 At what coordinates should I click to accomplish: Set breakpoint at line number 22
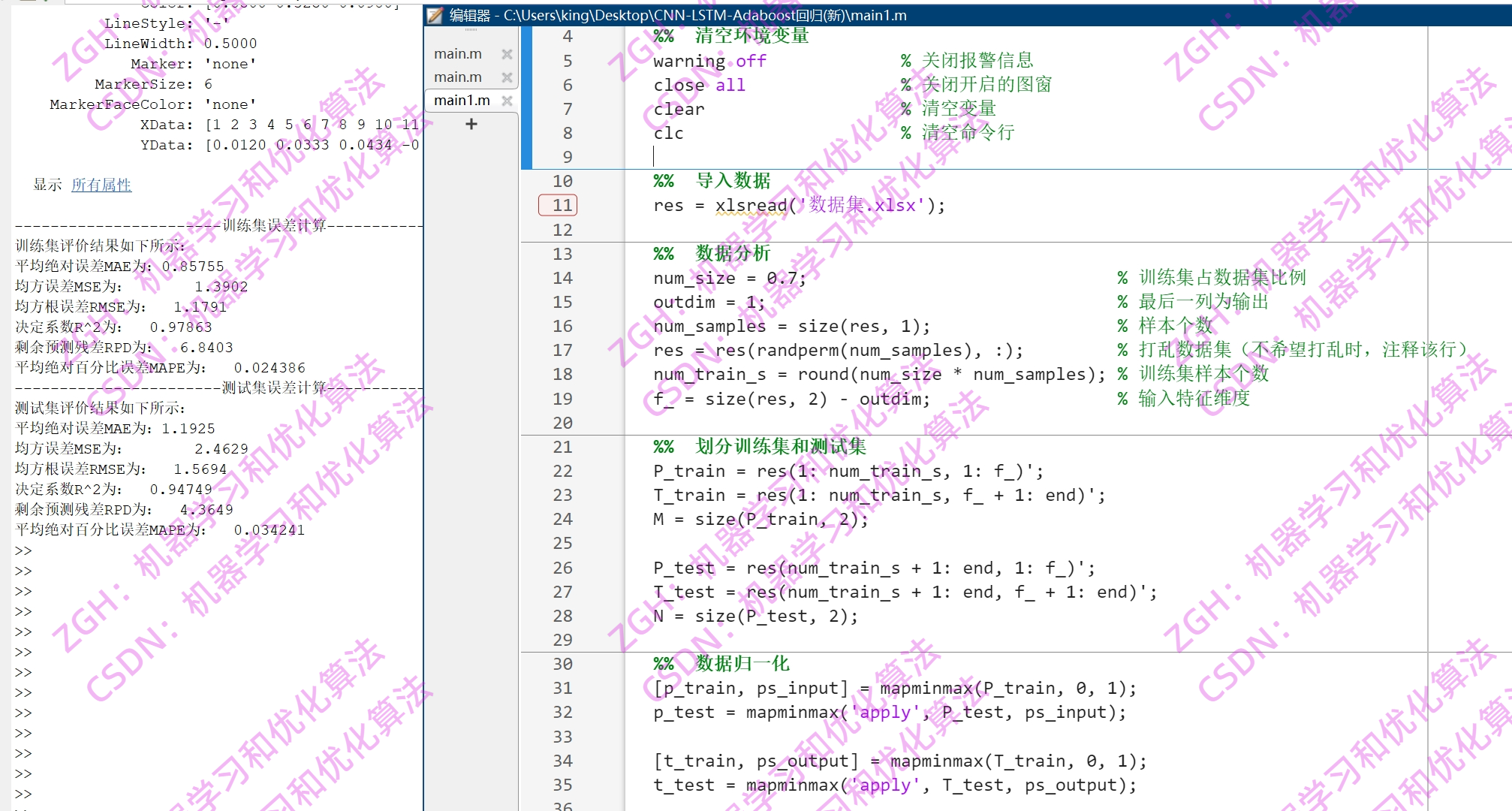pos(562,472)
